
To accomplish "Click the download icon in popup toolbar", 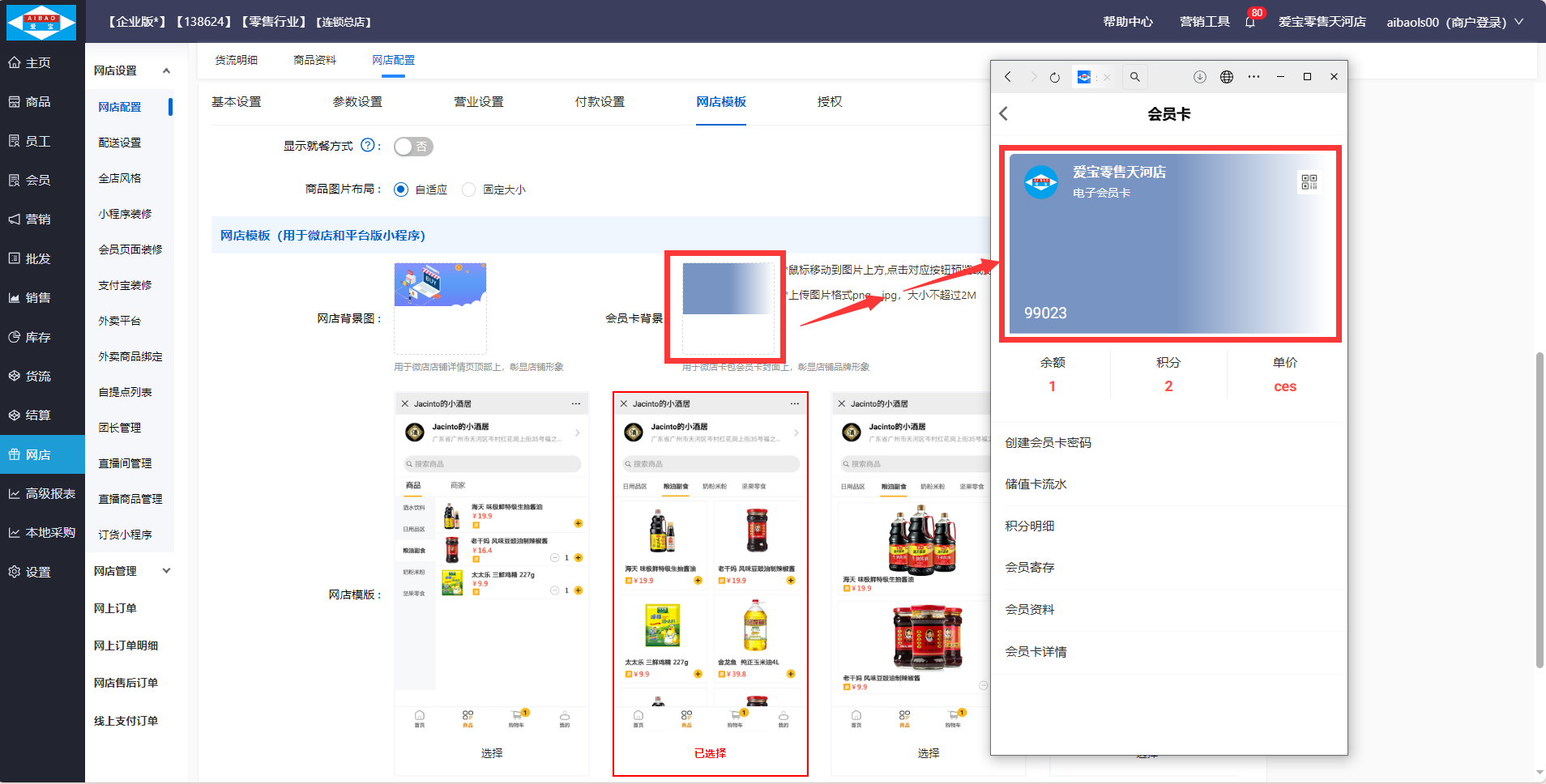I will (x=1200, y=77).
